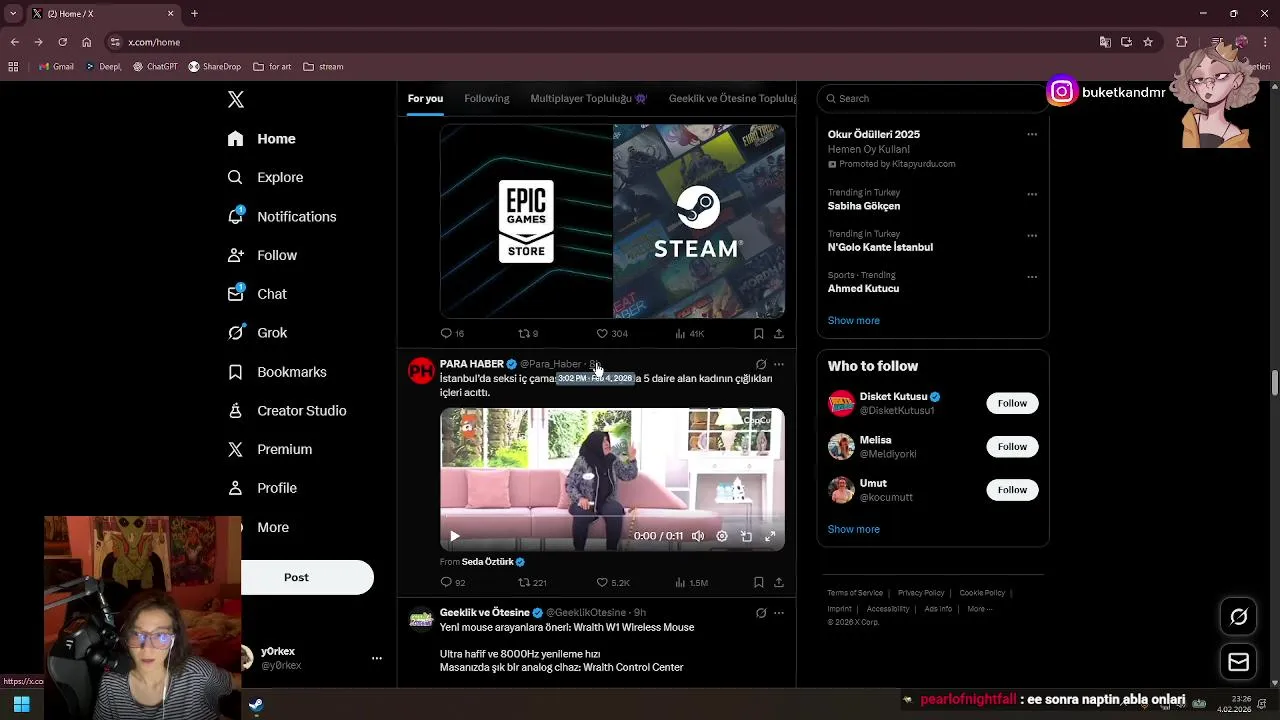Screen dimensions: 1280x720
Task: Follow Melisa
Action: click(1012, 446)
